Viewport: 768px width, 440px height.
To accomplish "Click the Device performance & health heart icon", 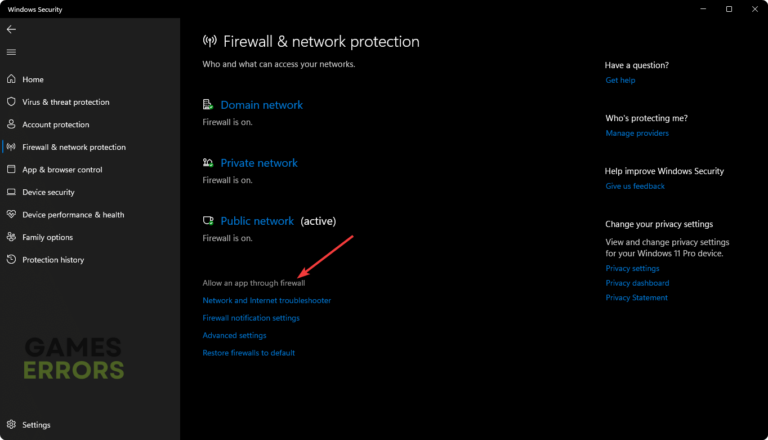I will [x=12, y=215].
